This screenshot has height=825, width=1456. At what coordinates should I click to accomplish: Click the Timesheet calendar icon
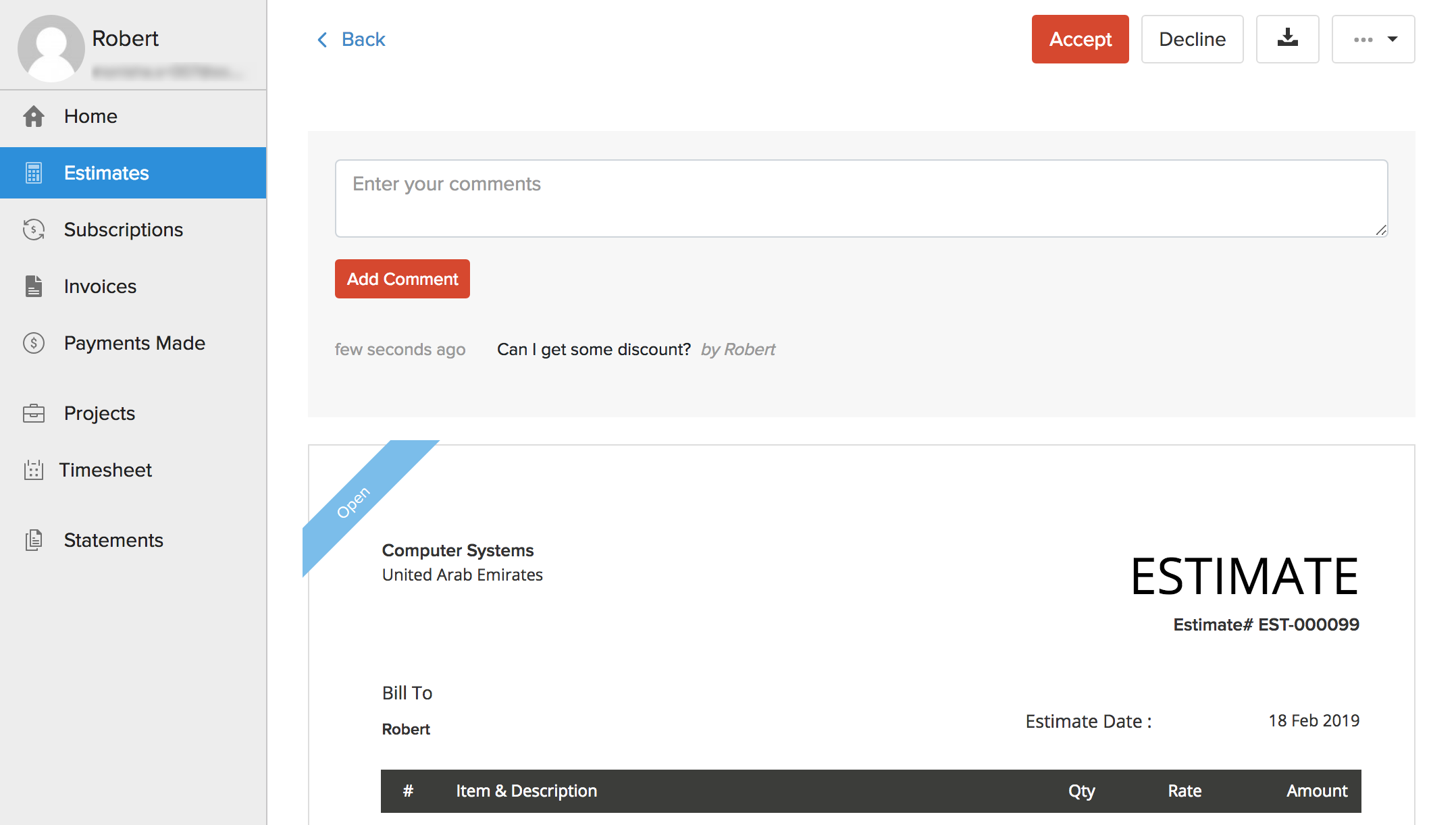[34, 470]
